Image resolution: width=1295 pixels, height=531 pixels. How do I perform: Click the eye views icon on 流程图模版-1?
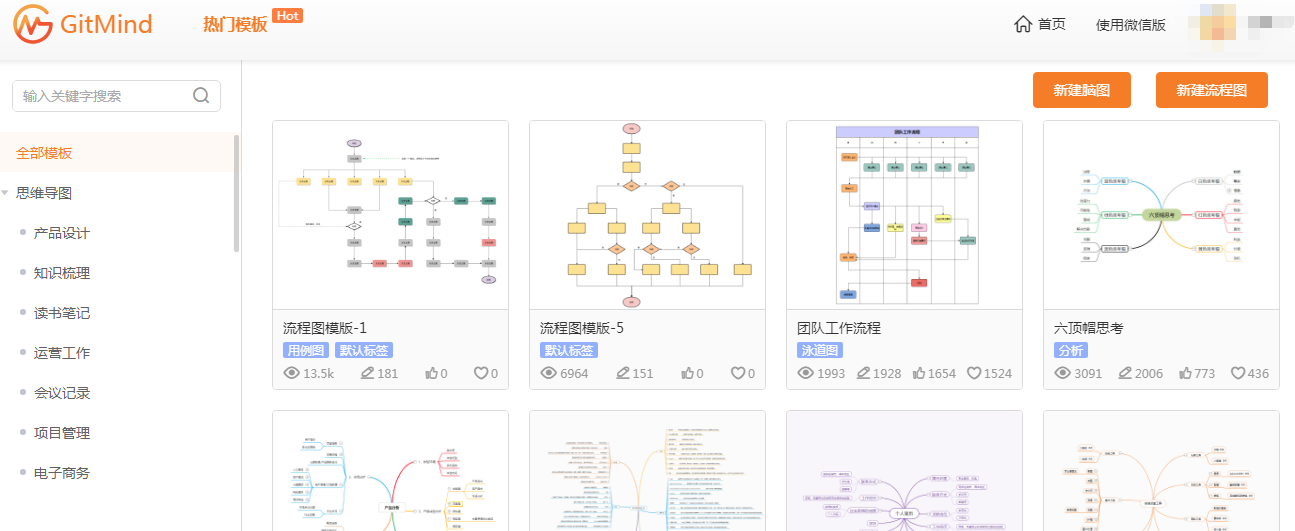292,373
